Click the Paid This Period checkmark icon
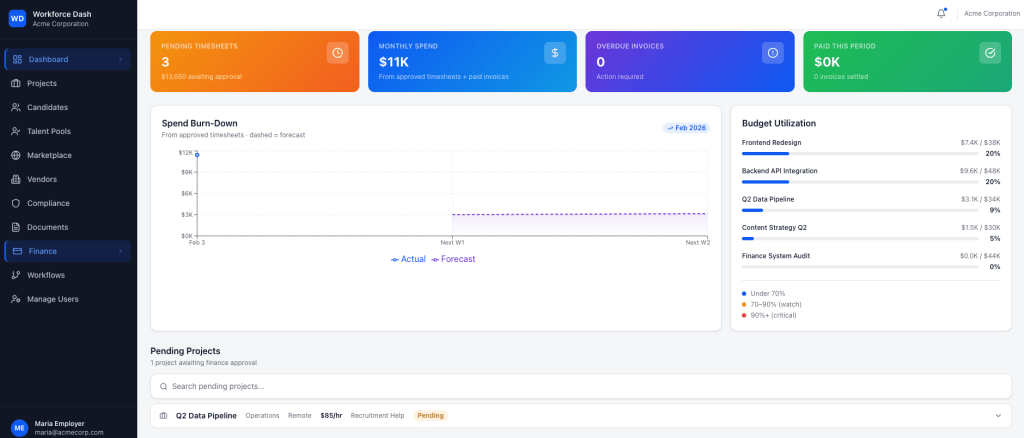 989,53
